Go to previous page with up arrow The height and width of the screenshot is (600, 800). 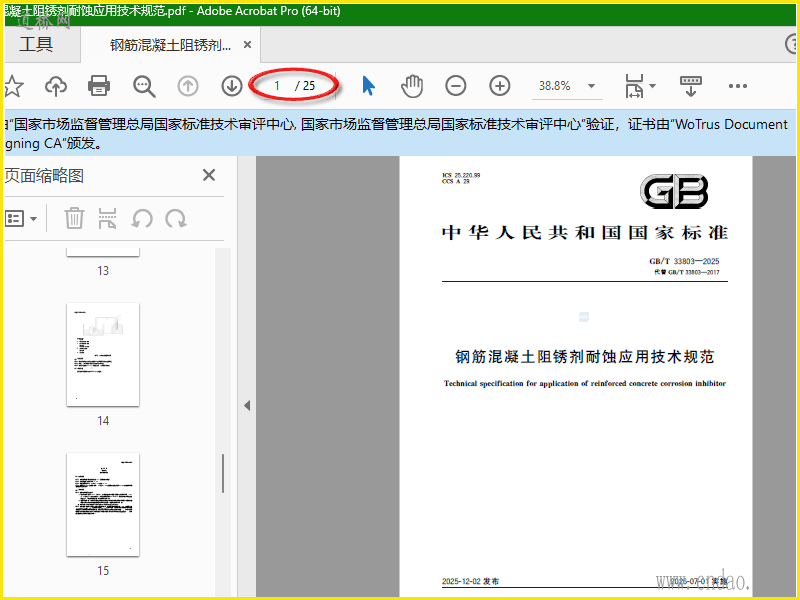click(188, 86)
